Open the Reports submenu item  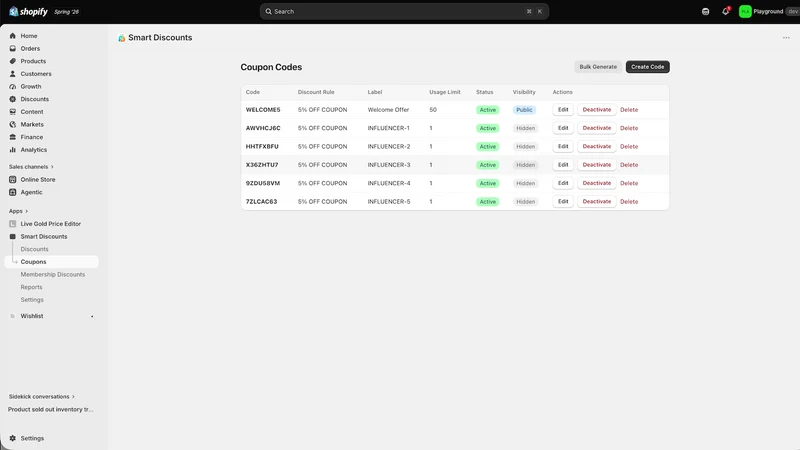pyautogui.click(x=31, y=287)
